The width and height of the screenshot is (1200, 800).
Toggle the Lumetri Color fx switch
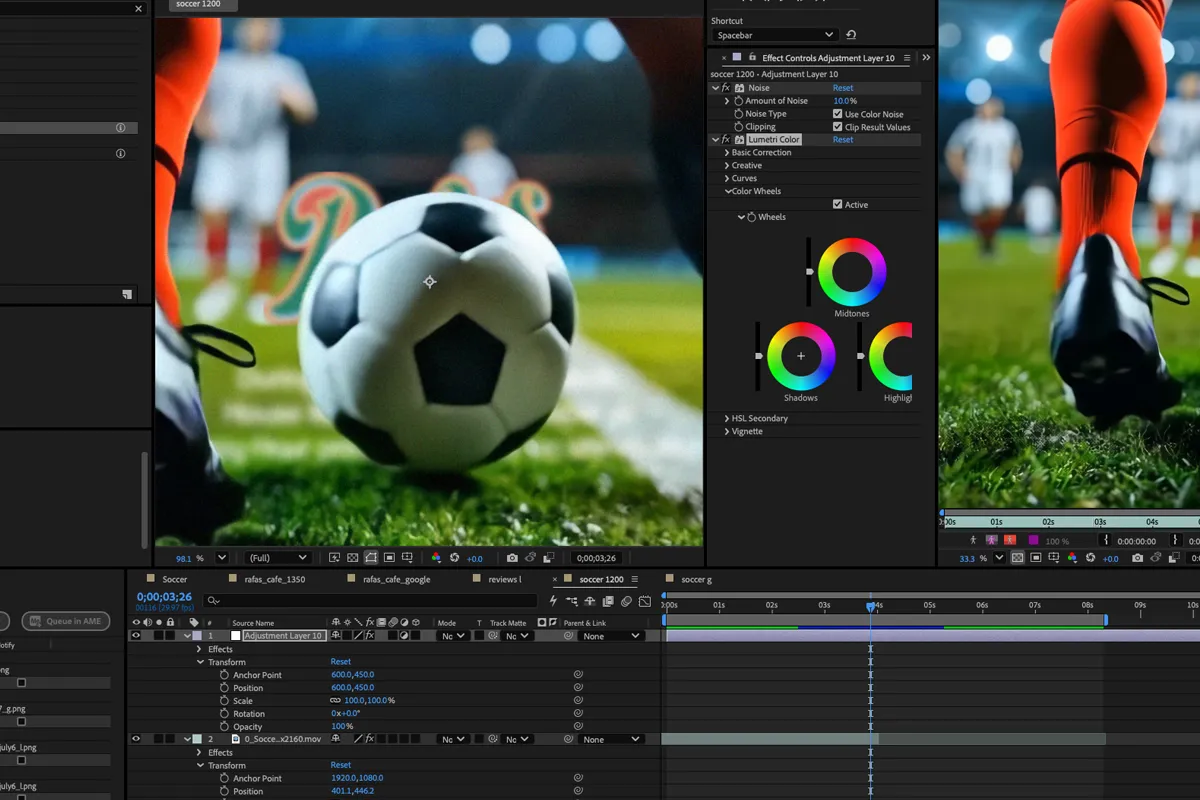[726, 140]
